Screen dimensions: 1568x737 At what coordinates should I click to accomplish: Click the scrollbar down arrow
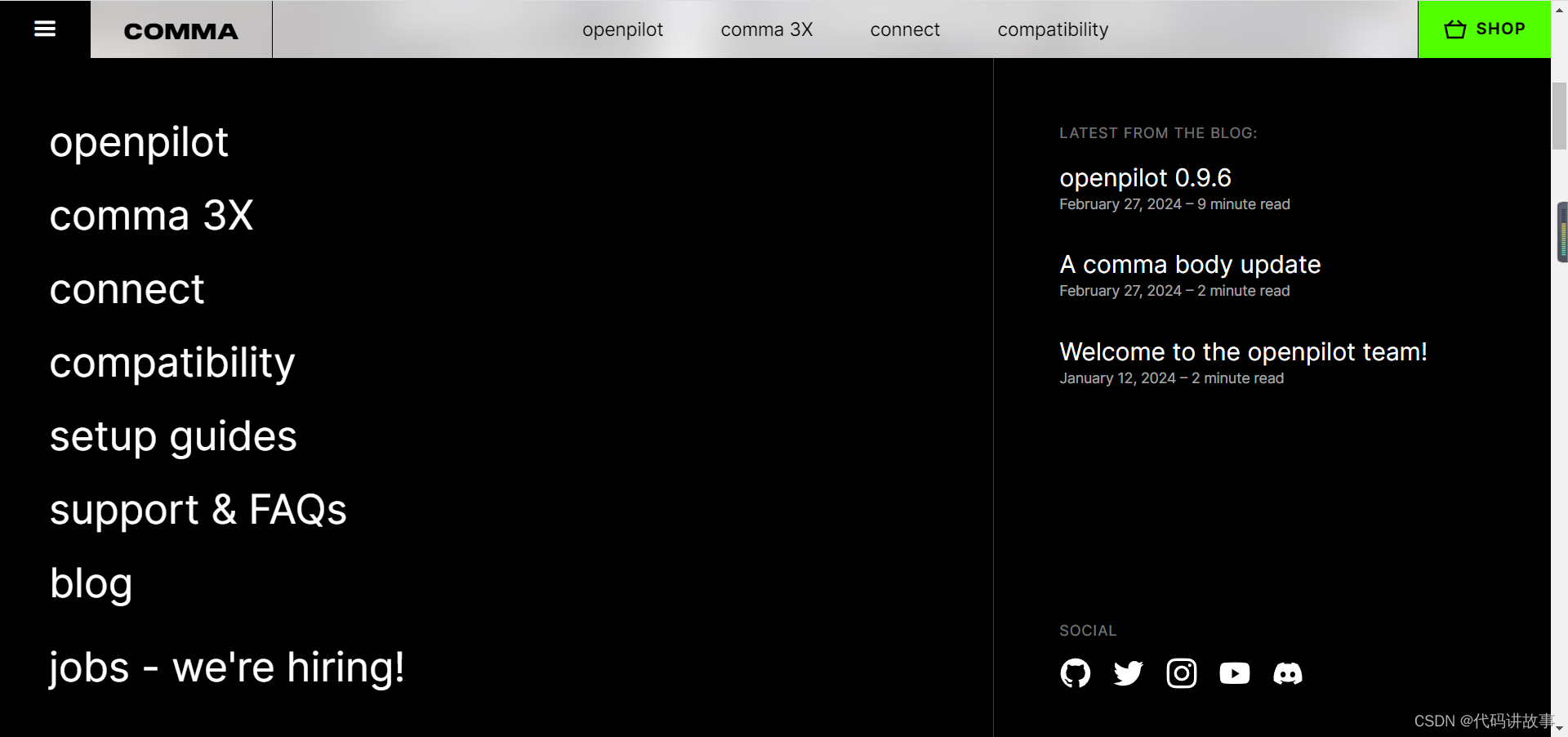pyautogui.click(x=1559, y=727)
